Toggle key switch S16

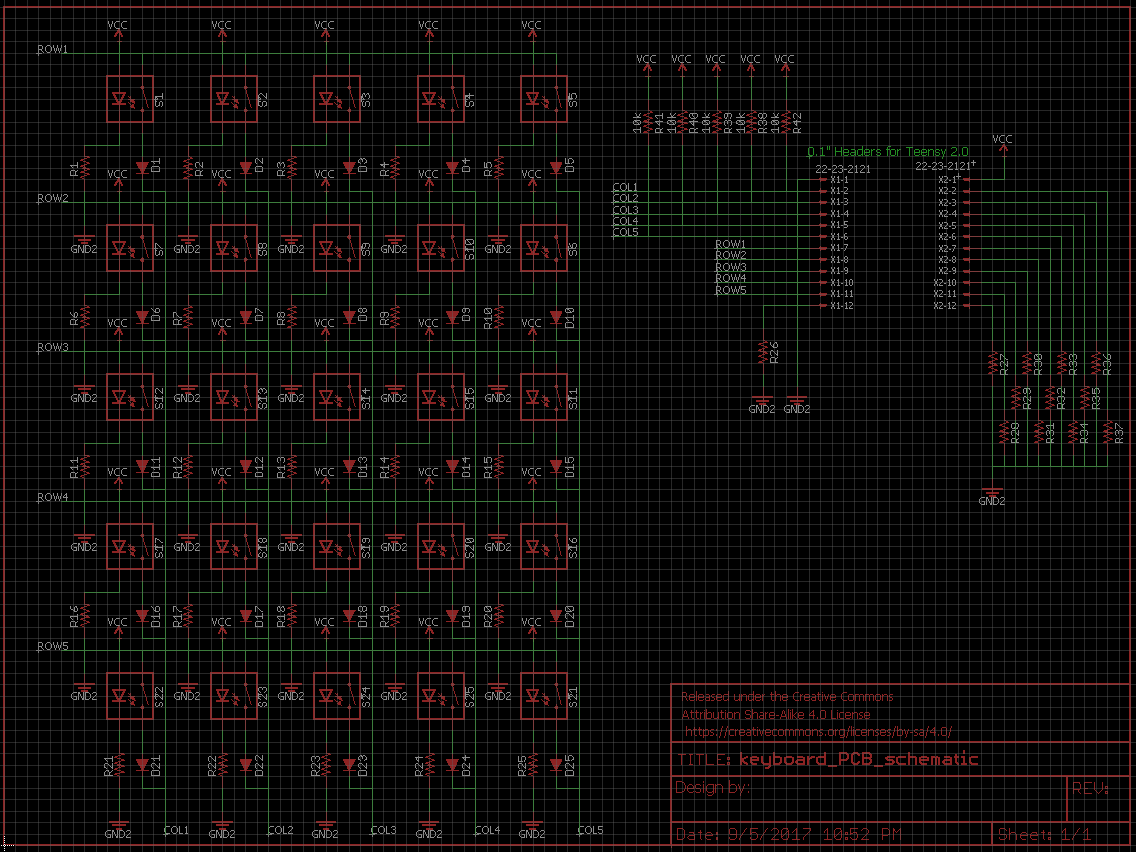[544, 545]
